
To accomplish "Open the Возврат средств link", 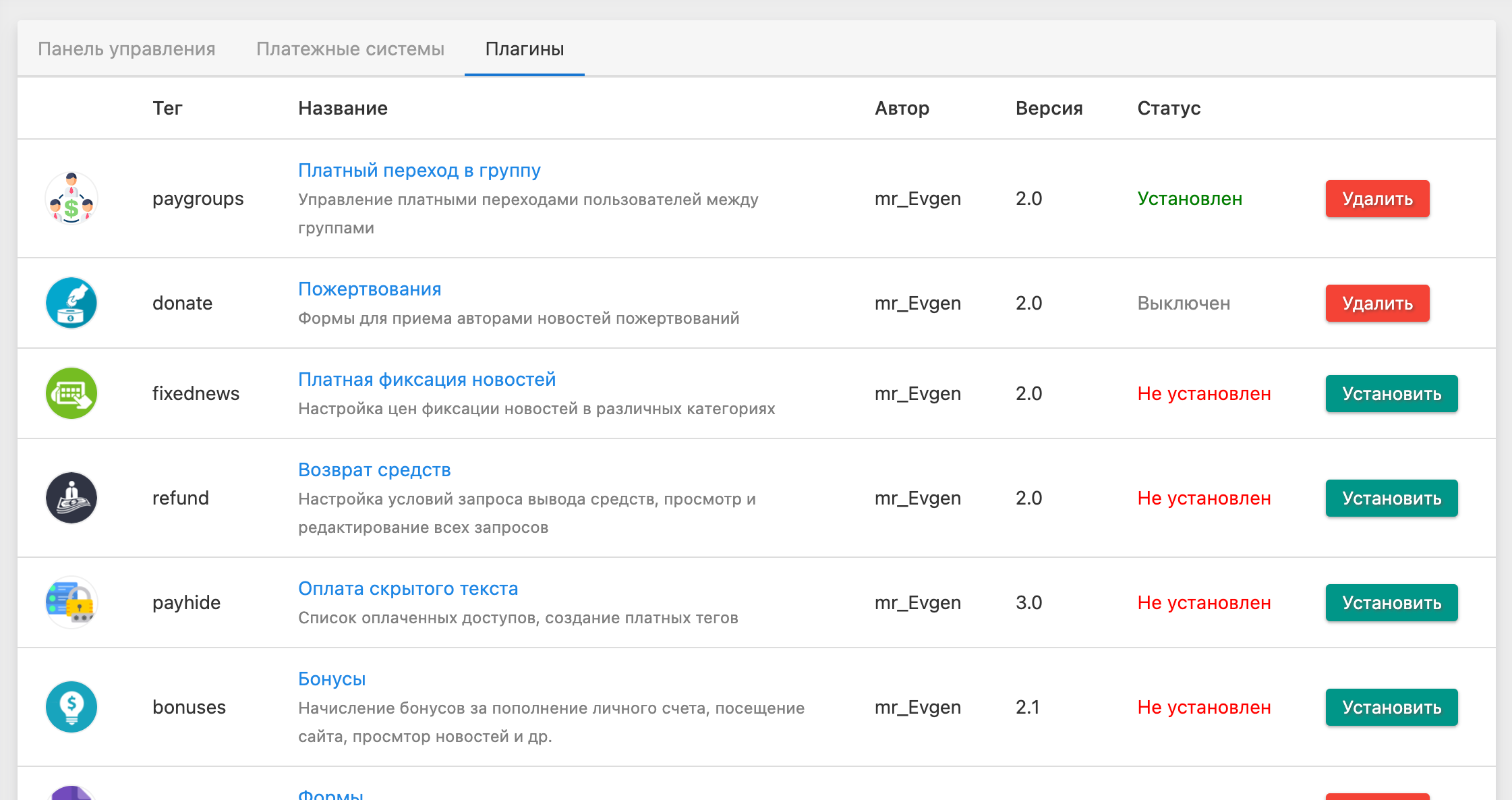I will (x=374, y=469).
